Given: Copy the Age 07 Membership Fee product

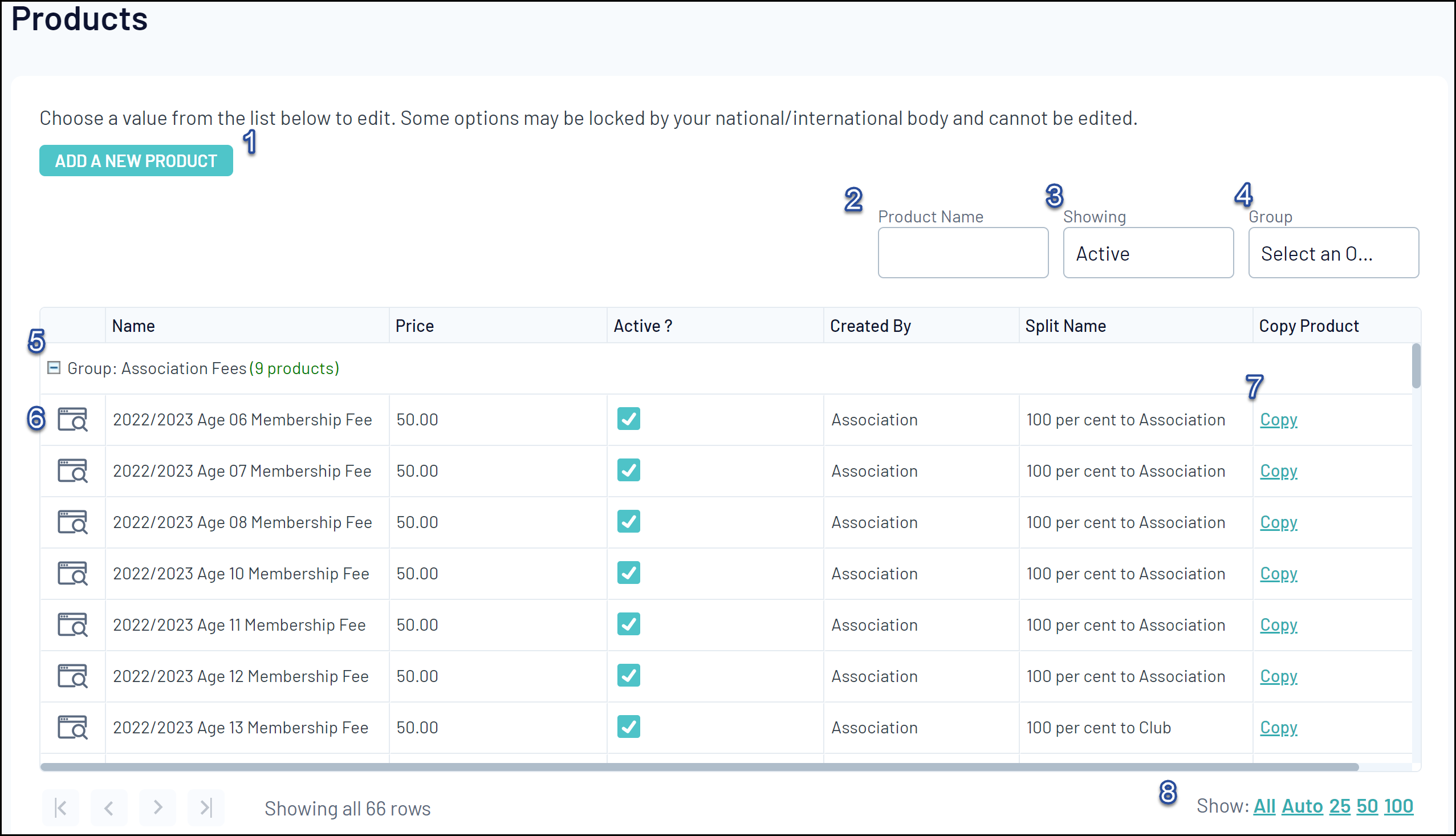Looking at the screenshot, I should point(1278,471).
